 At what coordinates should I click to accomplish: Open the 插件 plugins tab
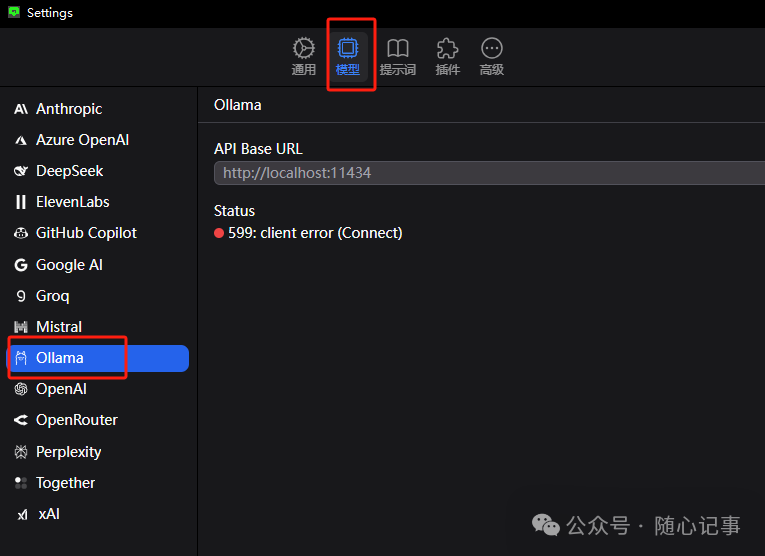pyautogui.click(x=447, y=57)
